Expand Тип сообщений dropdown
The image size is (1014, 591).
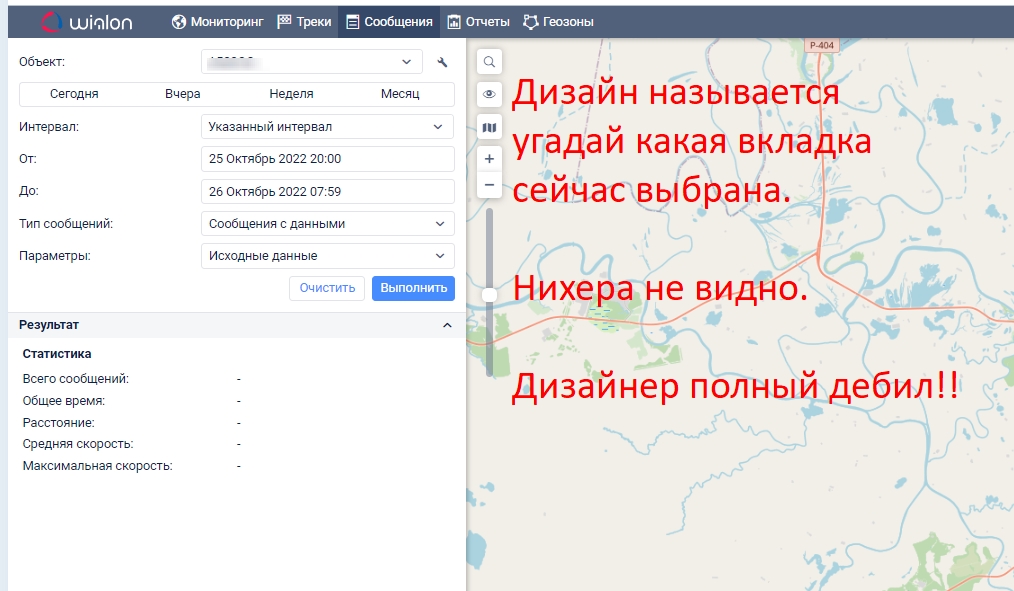327,224
